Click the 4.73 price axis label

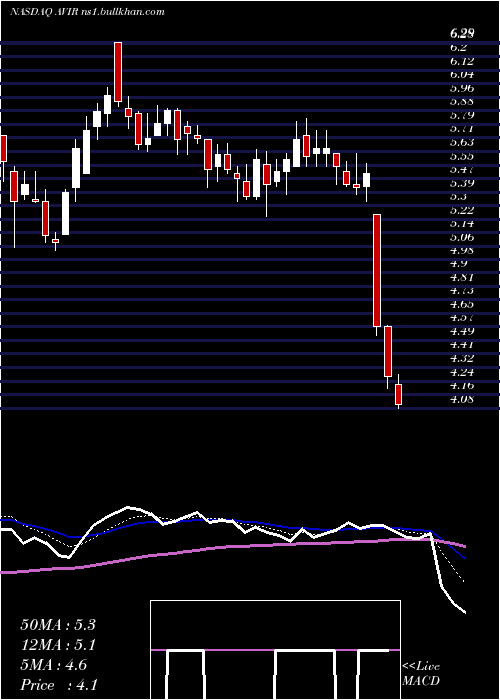[462, 291]
